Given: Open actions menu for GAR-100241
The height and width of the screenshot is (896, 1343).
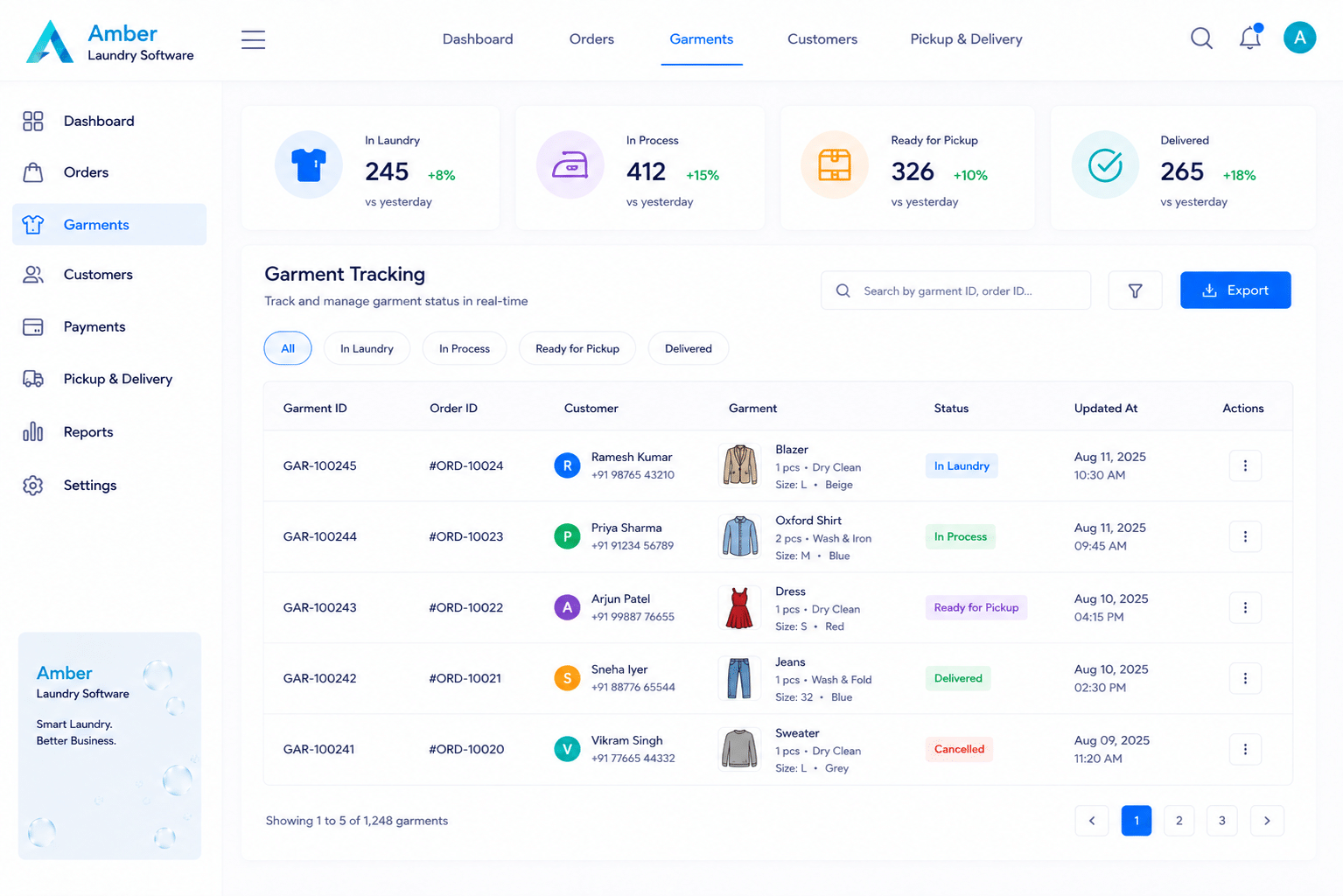Looking at the screenshot, I should point(1245,749).
